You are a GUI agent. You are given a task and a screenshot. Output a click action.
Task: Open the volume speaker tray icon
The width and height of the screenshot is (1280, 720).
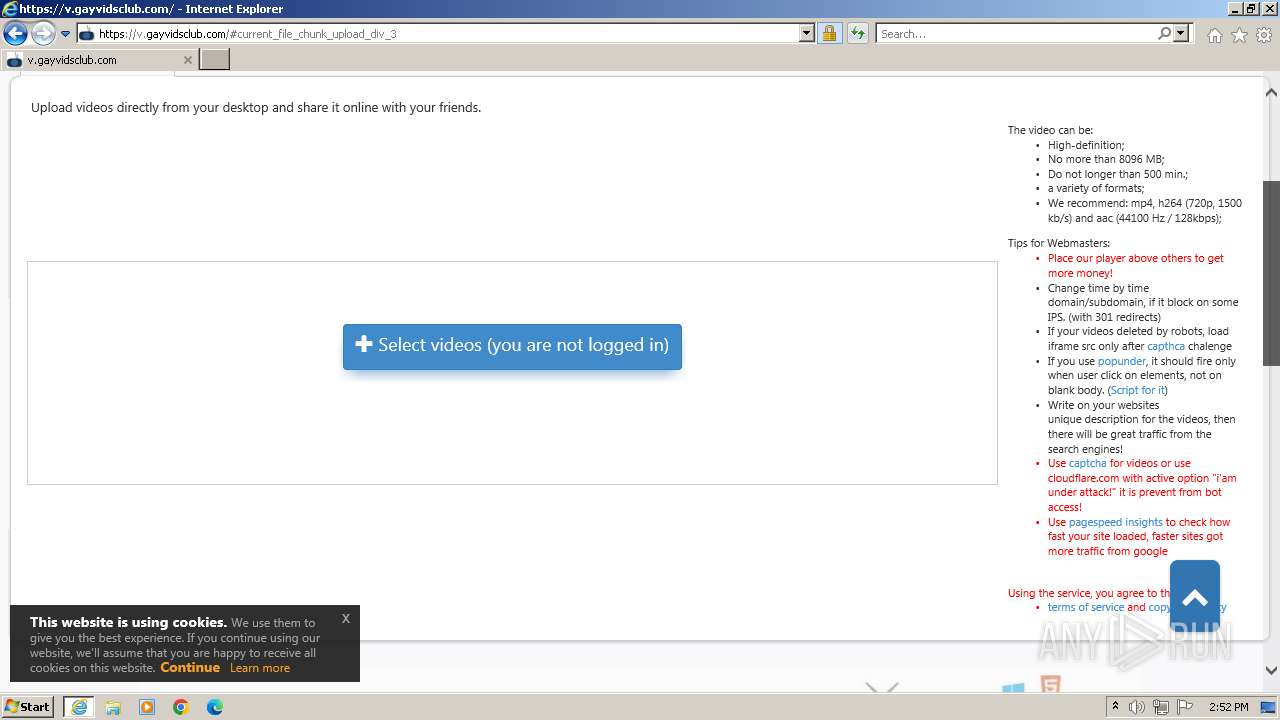(1137, 707)
